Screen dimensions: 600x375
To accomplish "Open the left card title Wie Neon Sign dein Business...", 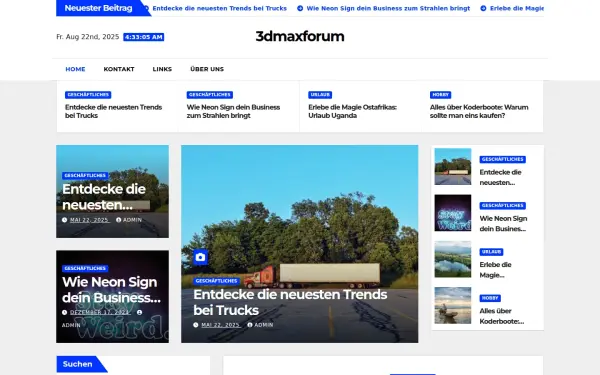I will click(x=111, y=290).
